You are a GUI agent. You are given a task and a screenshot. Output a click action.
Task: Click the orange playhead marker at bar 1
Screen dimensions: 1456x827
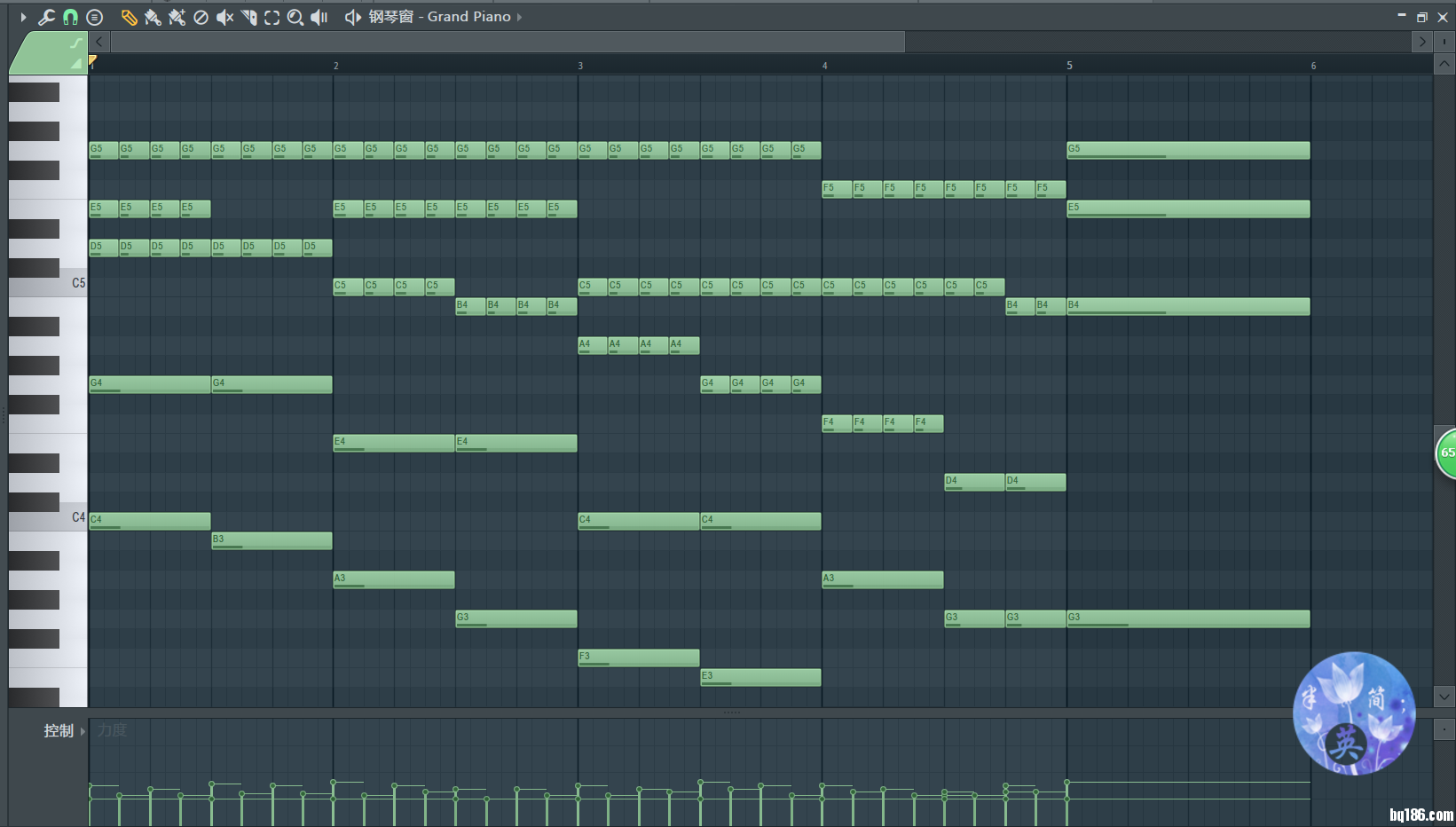[x=92, y=60]
